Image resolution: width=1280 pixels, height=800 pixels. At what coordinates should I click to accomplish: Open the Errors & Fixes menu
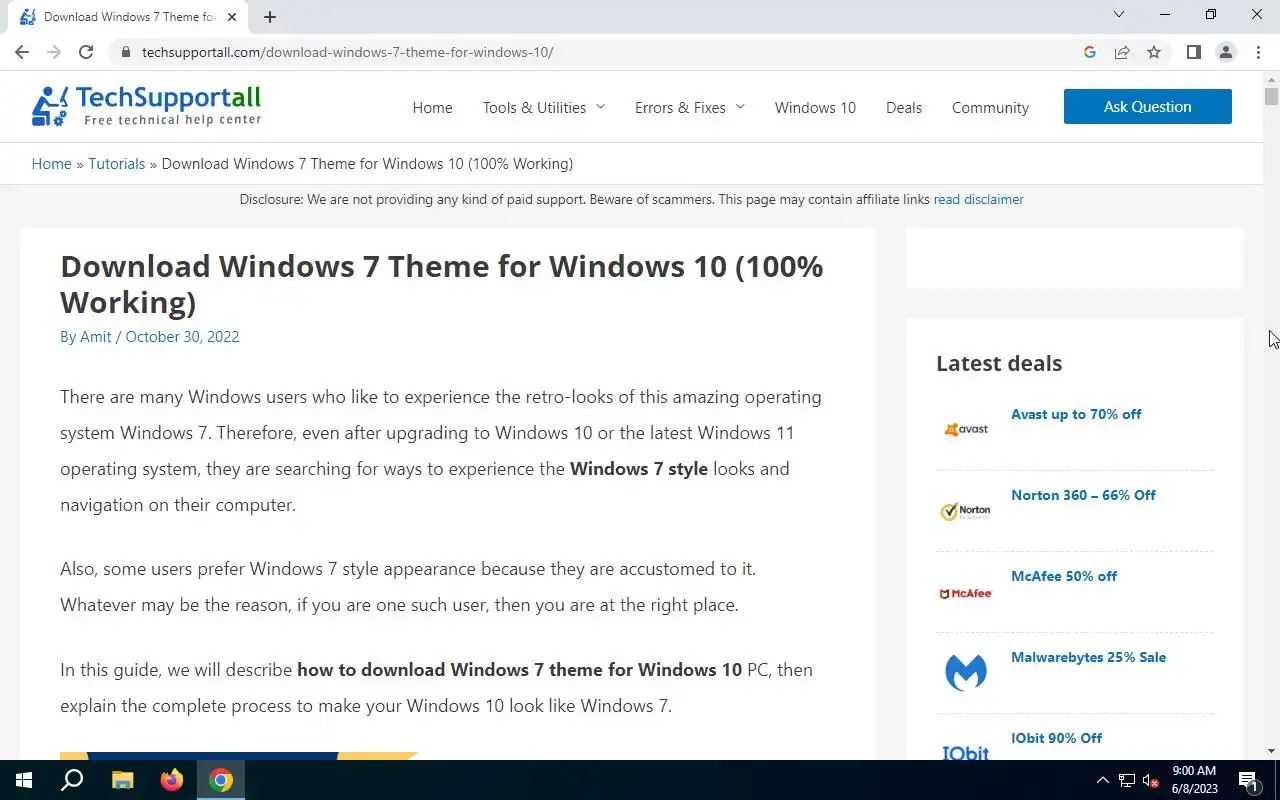(x=680, y=107)
